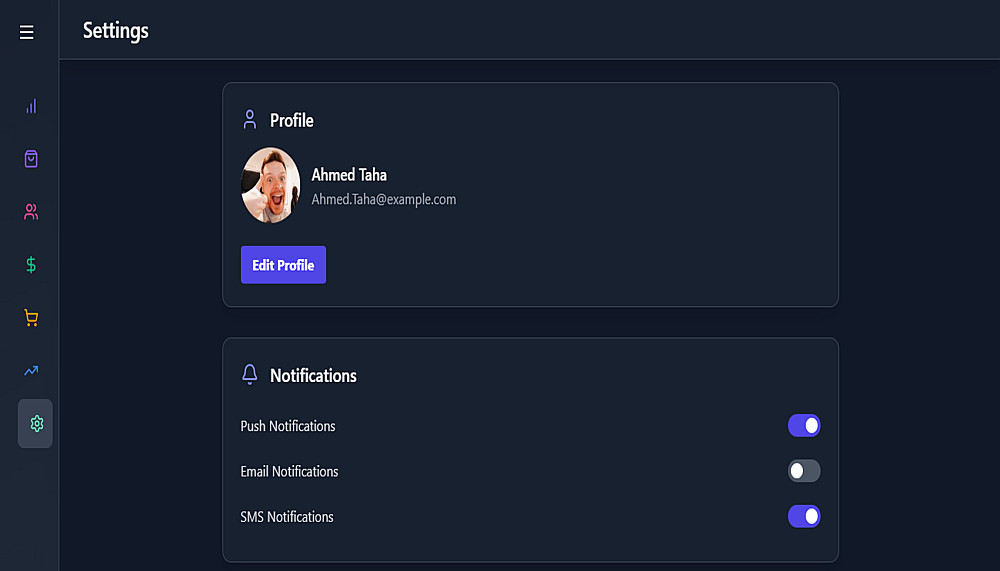Turn off SMS Notifications toggle
Viewport: 1000px width, 571px height.
(x=804, y=517)
